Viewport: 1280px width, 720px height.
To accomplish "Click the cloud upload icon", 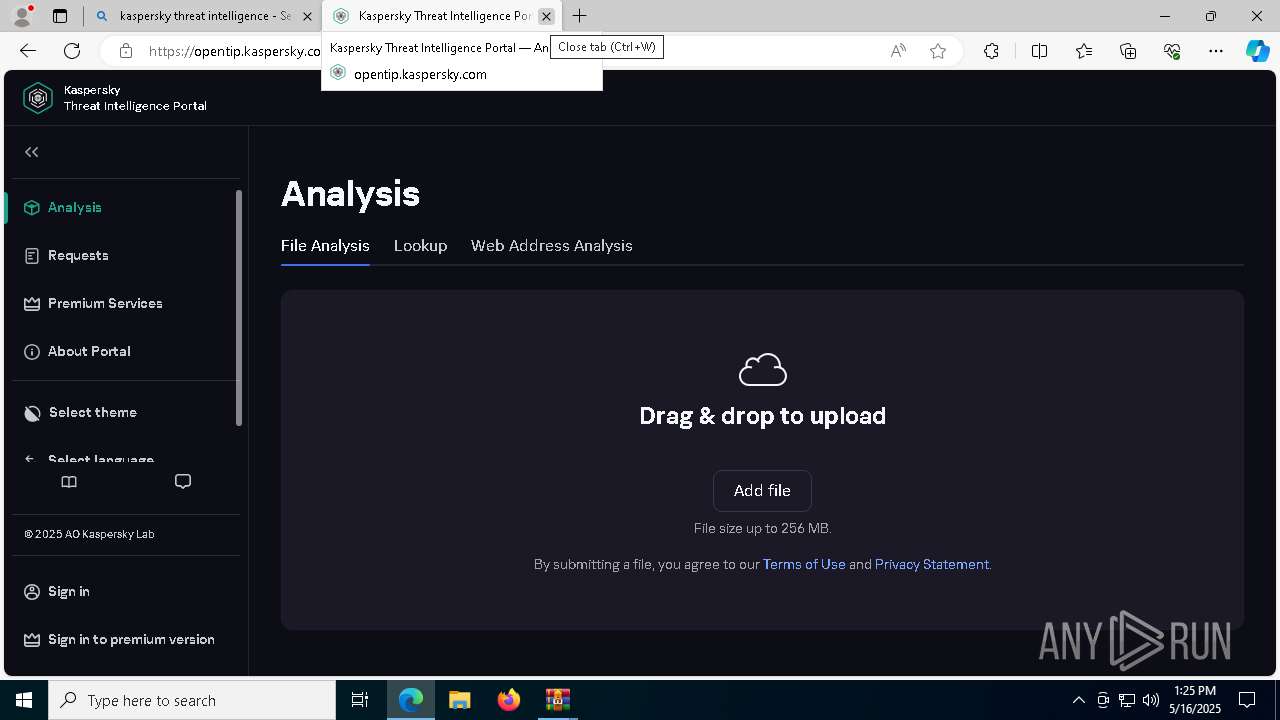I will (x=762, y=369).
